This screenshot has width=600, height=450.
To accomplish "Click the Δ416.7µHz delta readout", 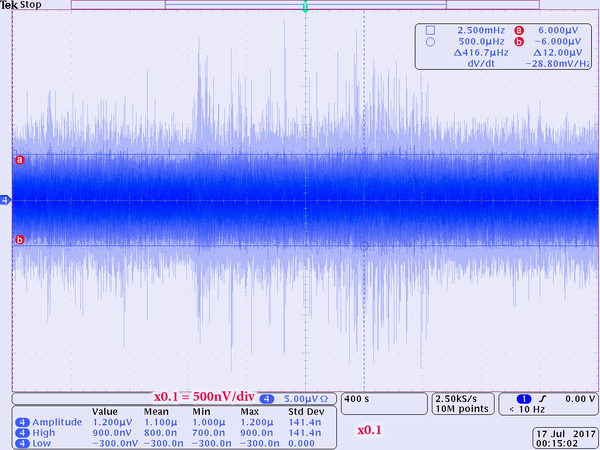I will (x=481, y=53).
